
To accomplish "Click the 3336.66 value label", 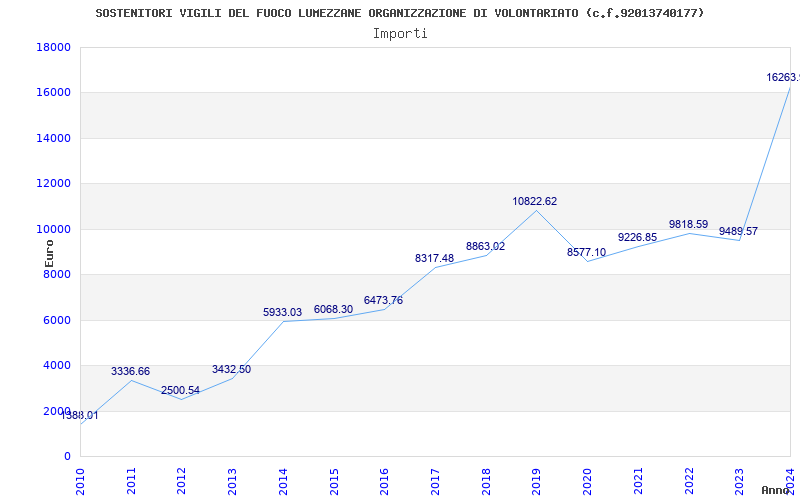I will (130, 371).
